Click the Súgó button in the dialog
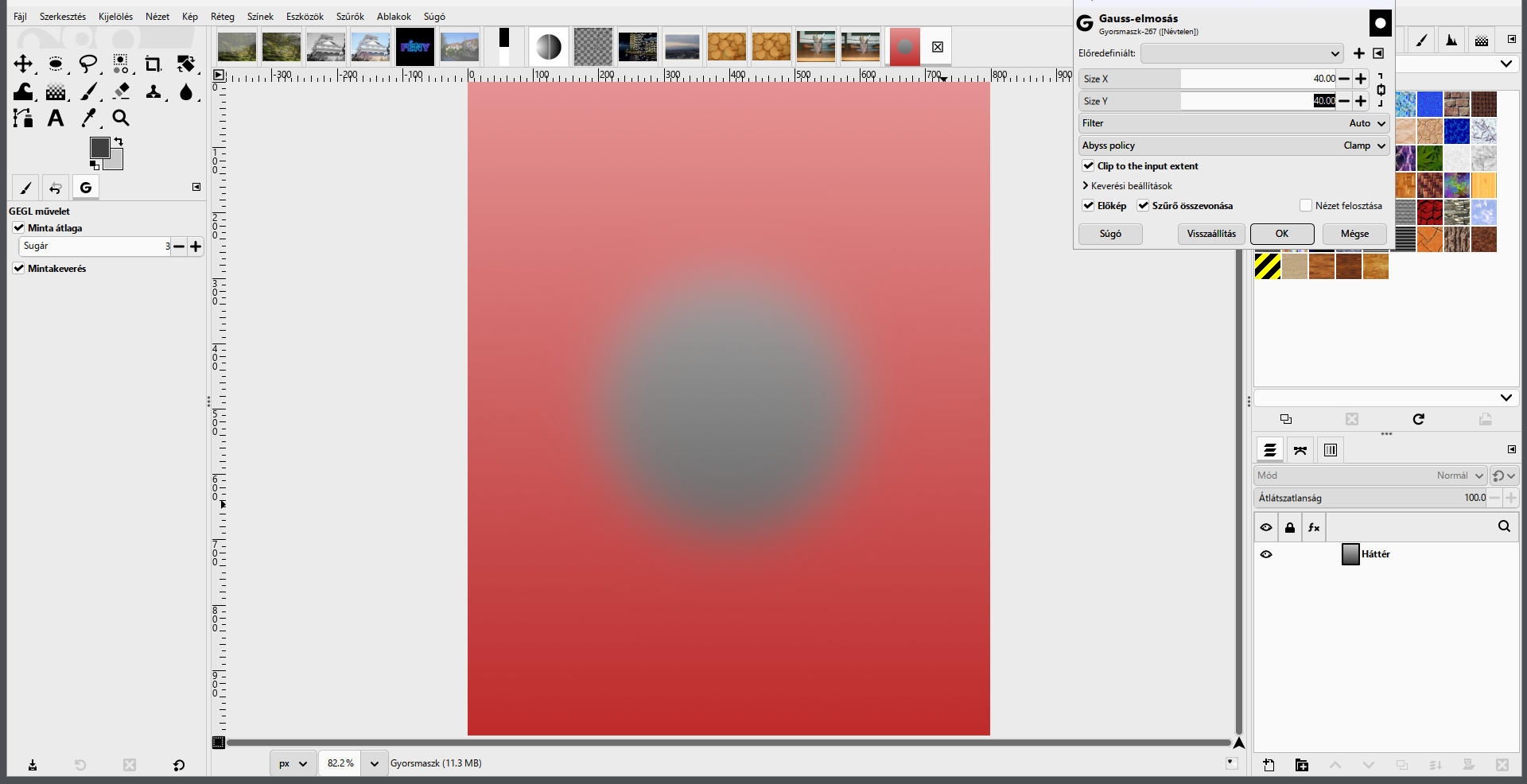The image size is (1527, 784). tap(1110, 234)
